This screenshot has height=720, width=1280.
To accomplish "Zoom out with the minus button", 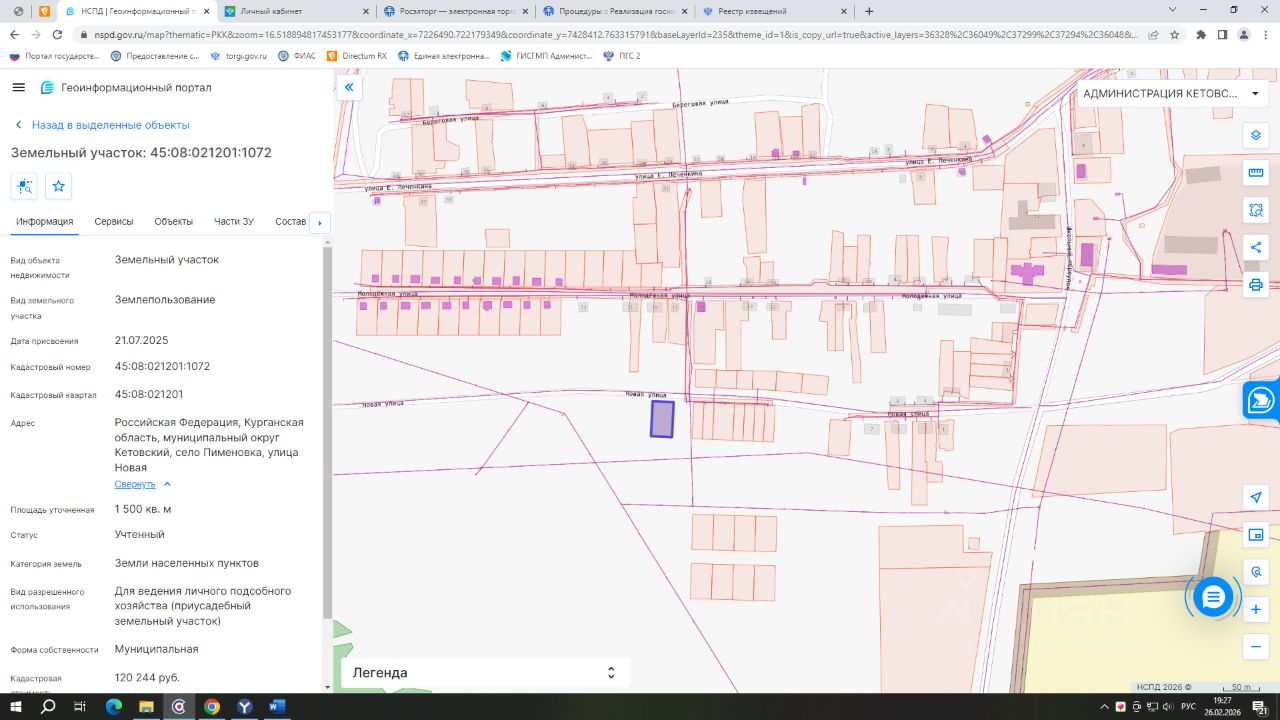I will coord(1256,647).
